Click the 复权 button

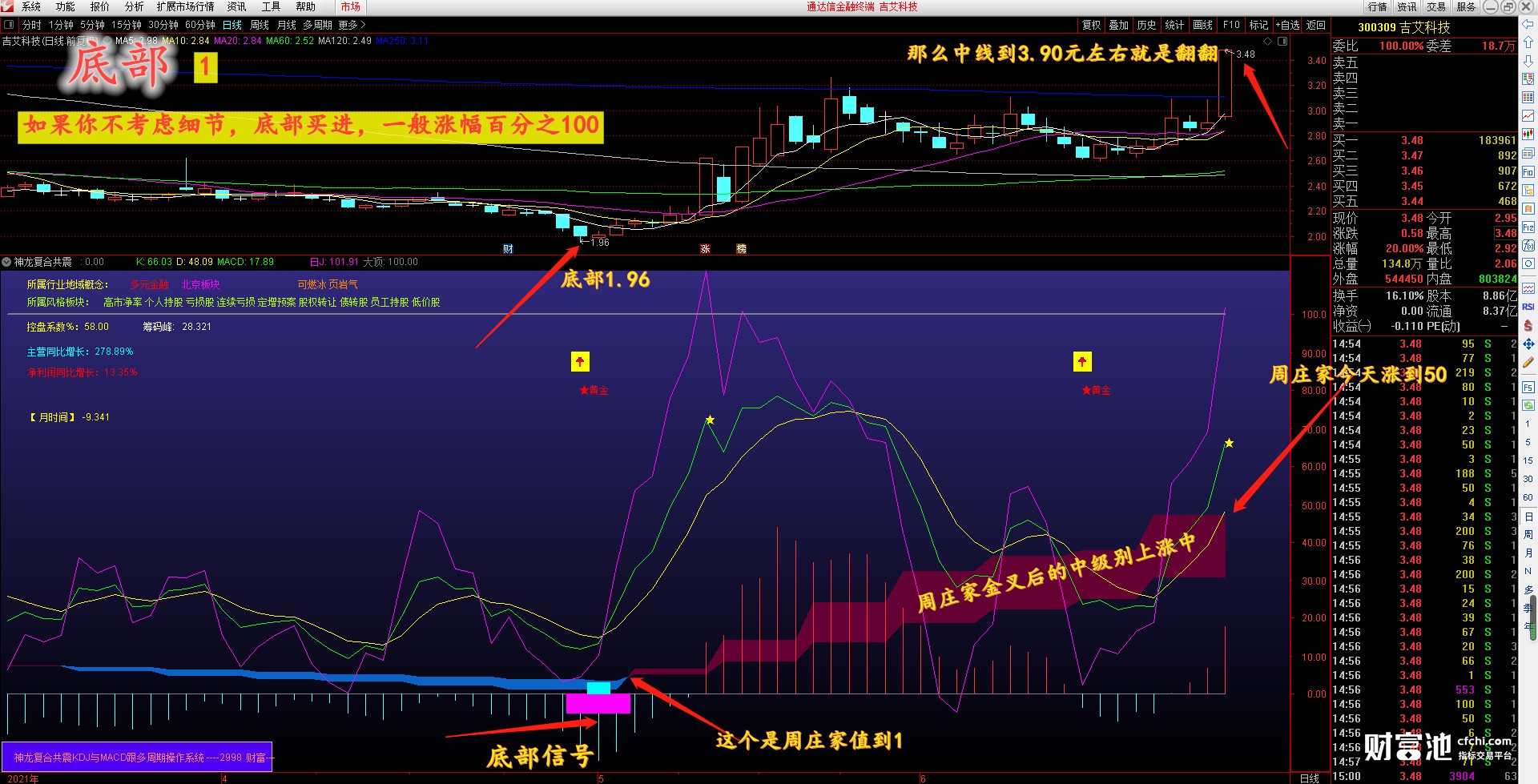pyautogui.click(x=1092, y=25)
